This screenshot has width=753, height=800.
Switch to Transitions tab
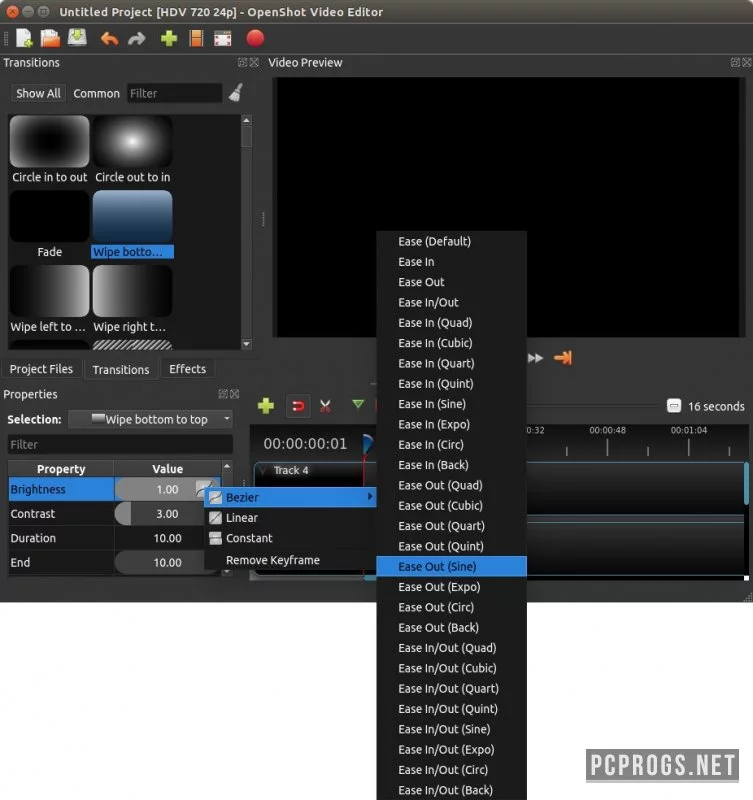click(121, 369)
